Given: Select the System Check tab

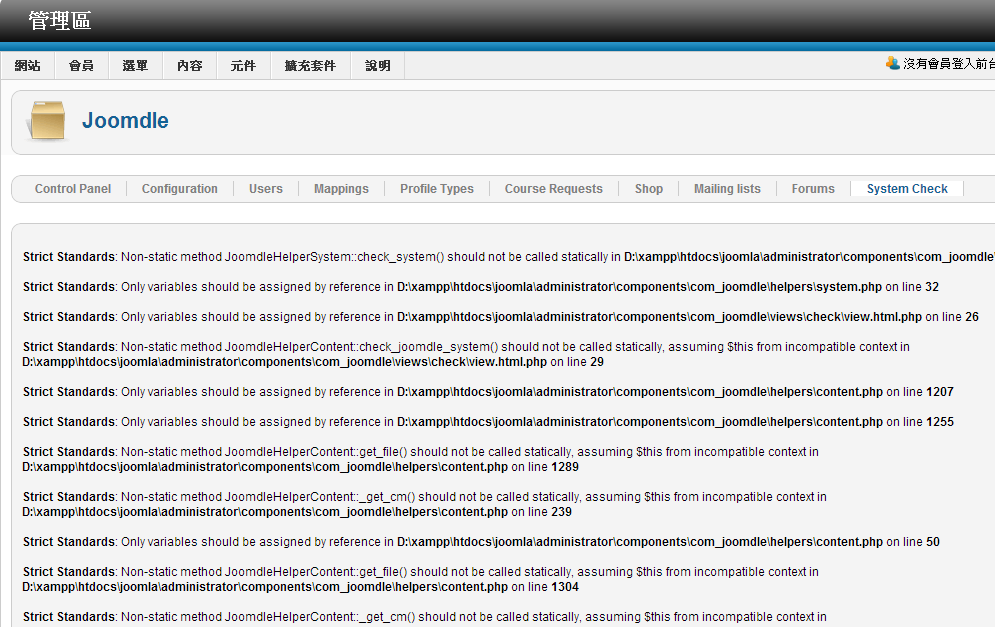Looking at the screenshot, I should pos(907,188).
